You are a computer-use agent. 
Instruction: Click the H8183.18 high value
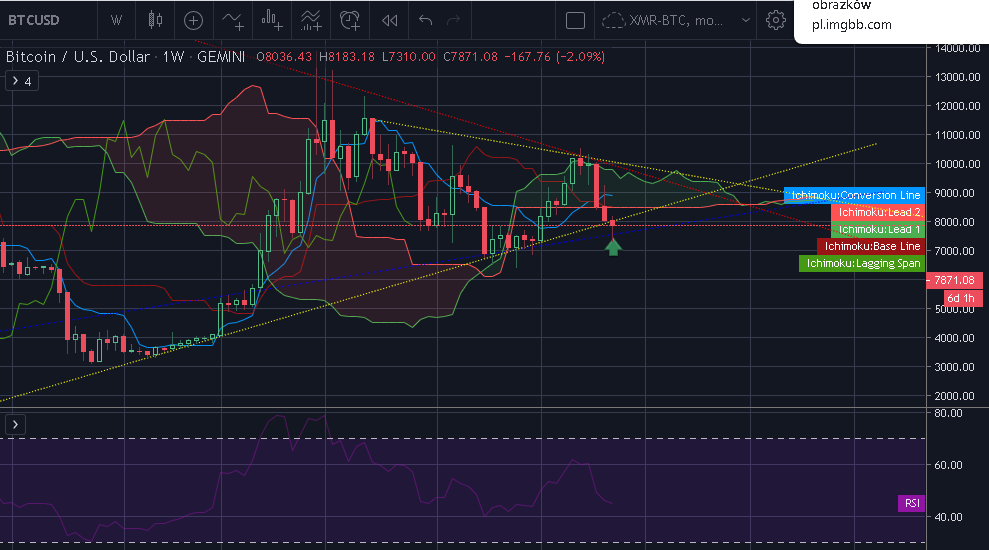[x=346, y=57]
